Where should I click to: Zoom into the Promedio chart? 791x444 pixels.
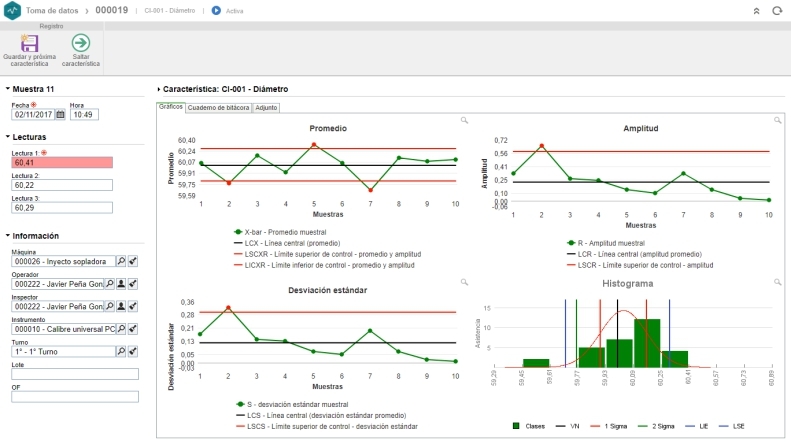point(464,120)
